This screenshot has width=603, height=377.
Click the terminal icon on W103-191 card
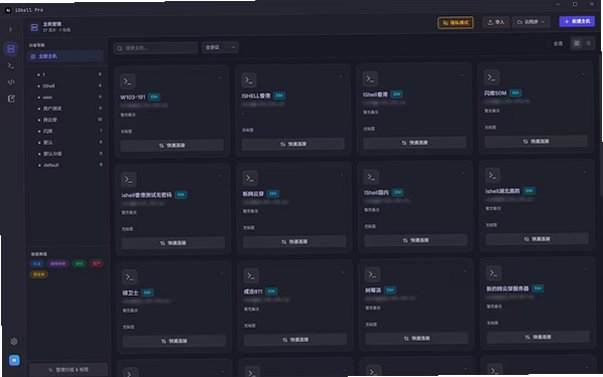(x=128, y=82)
